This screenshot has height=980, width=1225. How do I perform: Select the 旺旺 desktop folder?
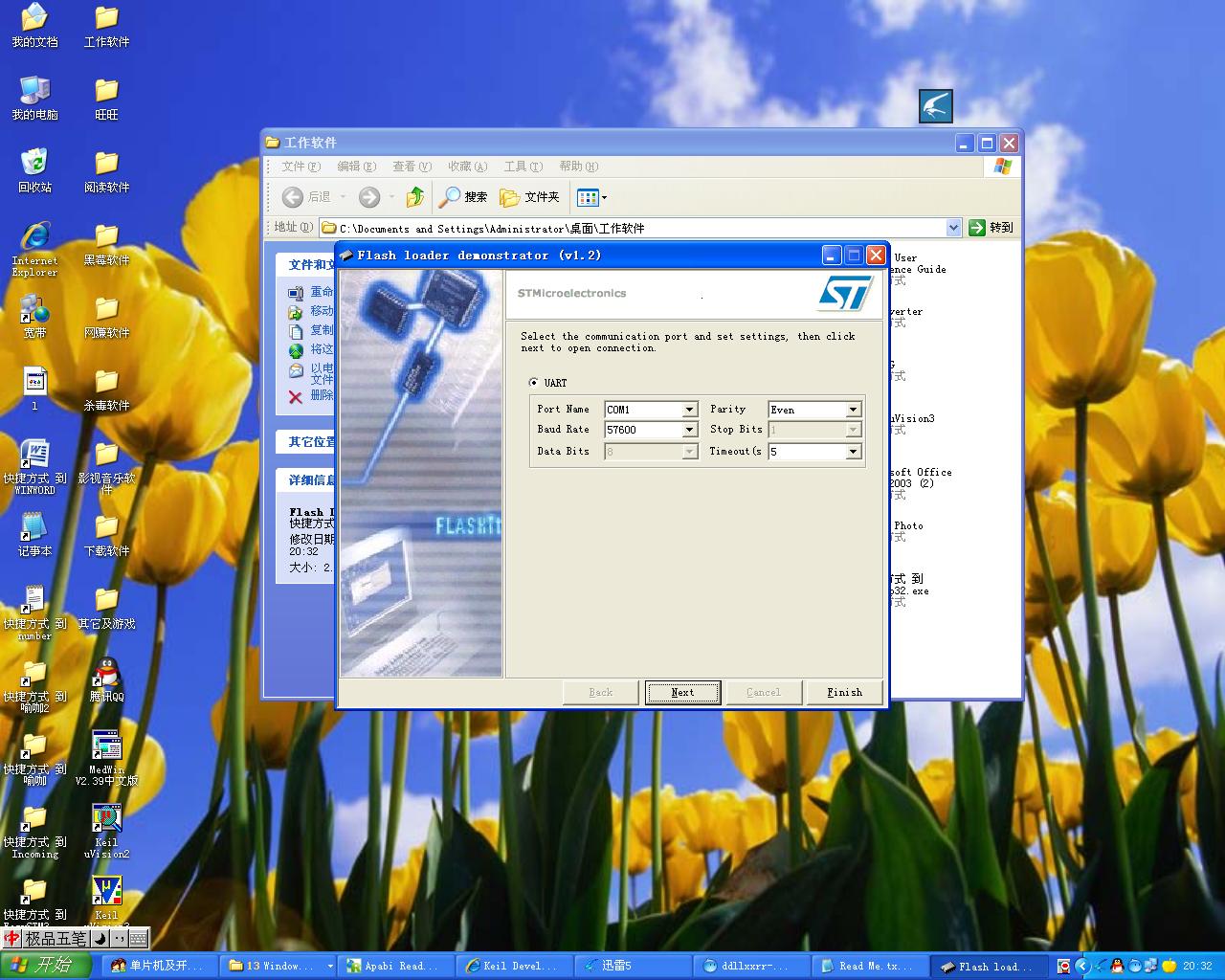[106, 99]
